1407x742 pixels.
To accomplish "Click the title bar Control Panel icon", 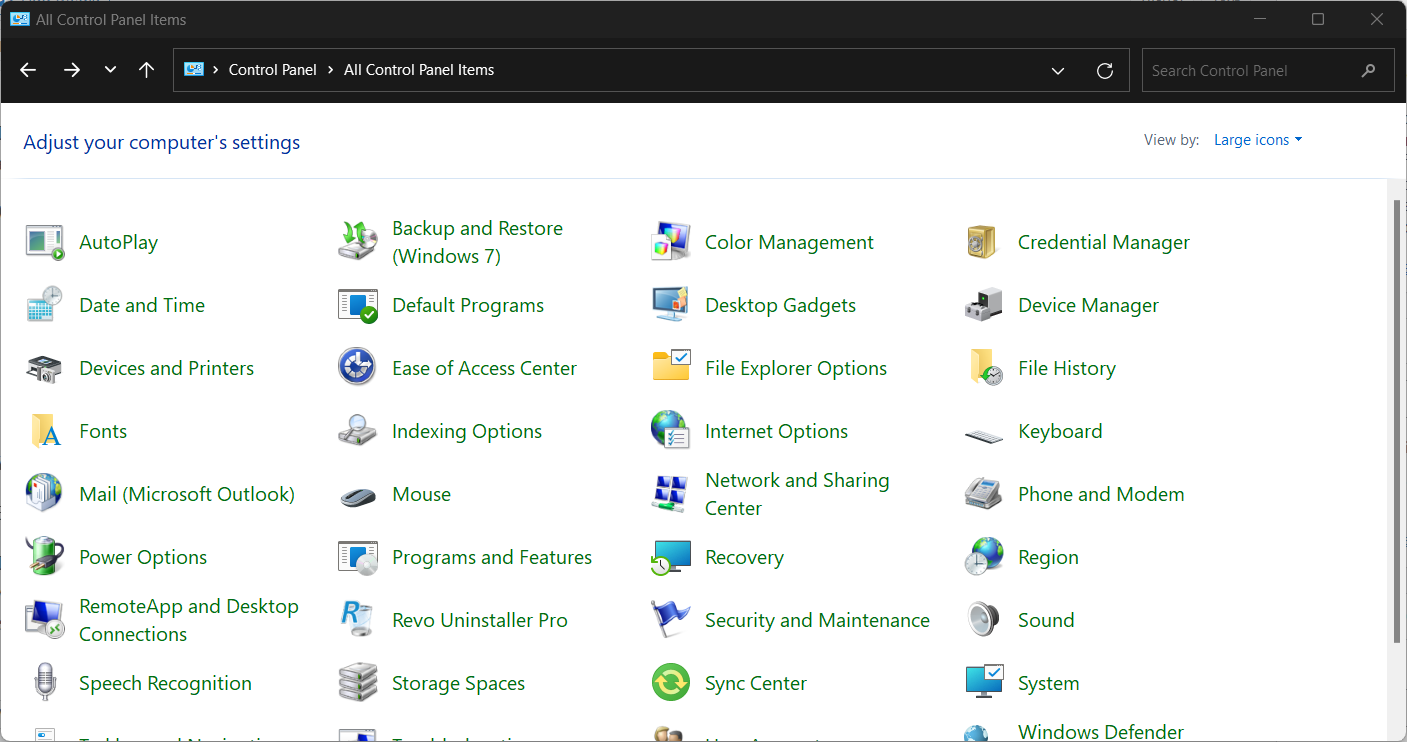I will coord(19,19).
